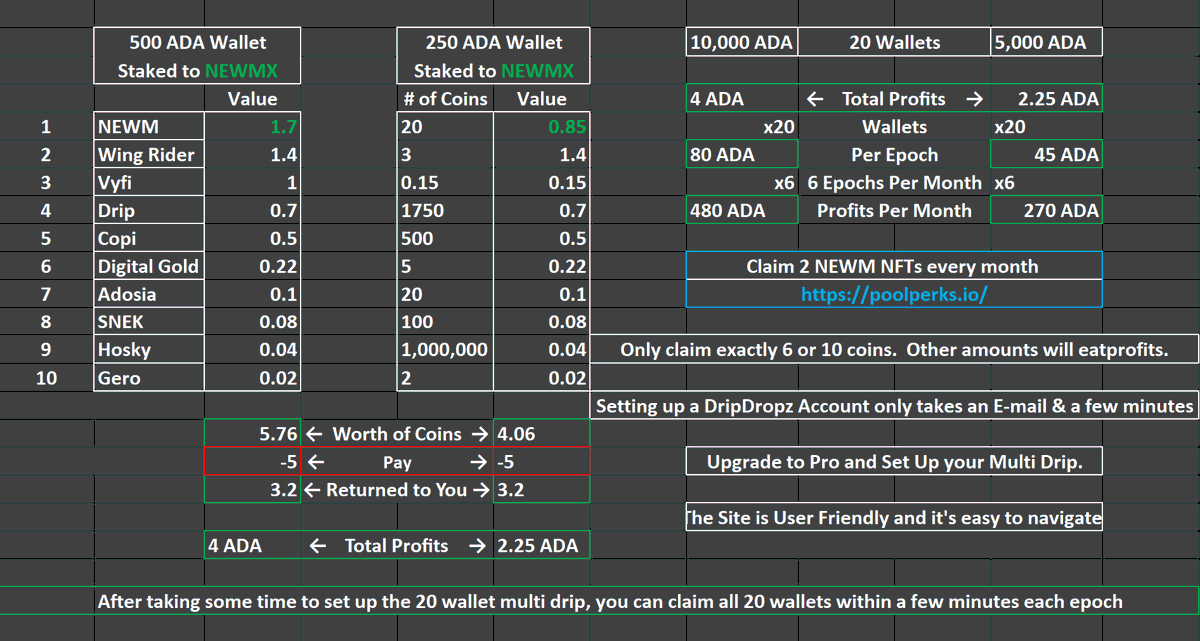This screenshot has width=1200, height=641.
Task: Click the '5.76' worth of coins cell
Action: tap(252, 434)
